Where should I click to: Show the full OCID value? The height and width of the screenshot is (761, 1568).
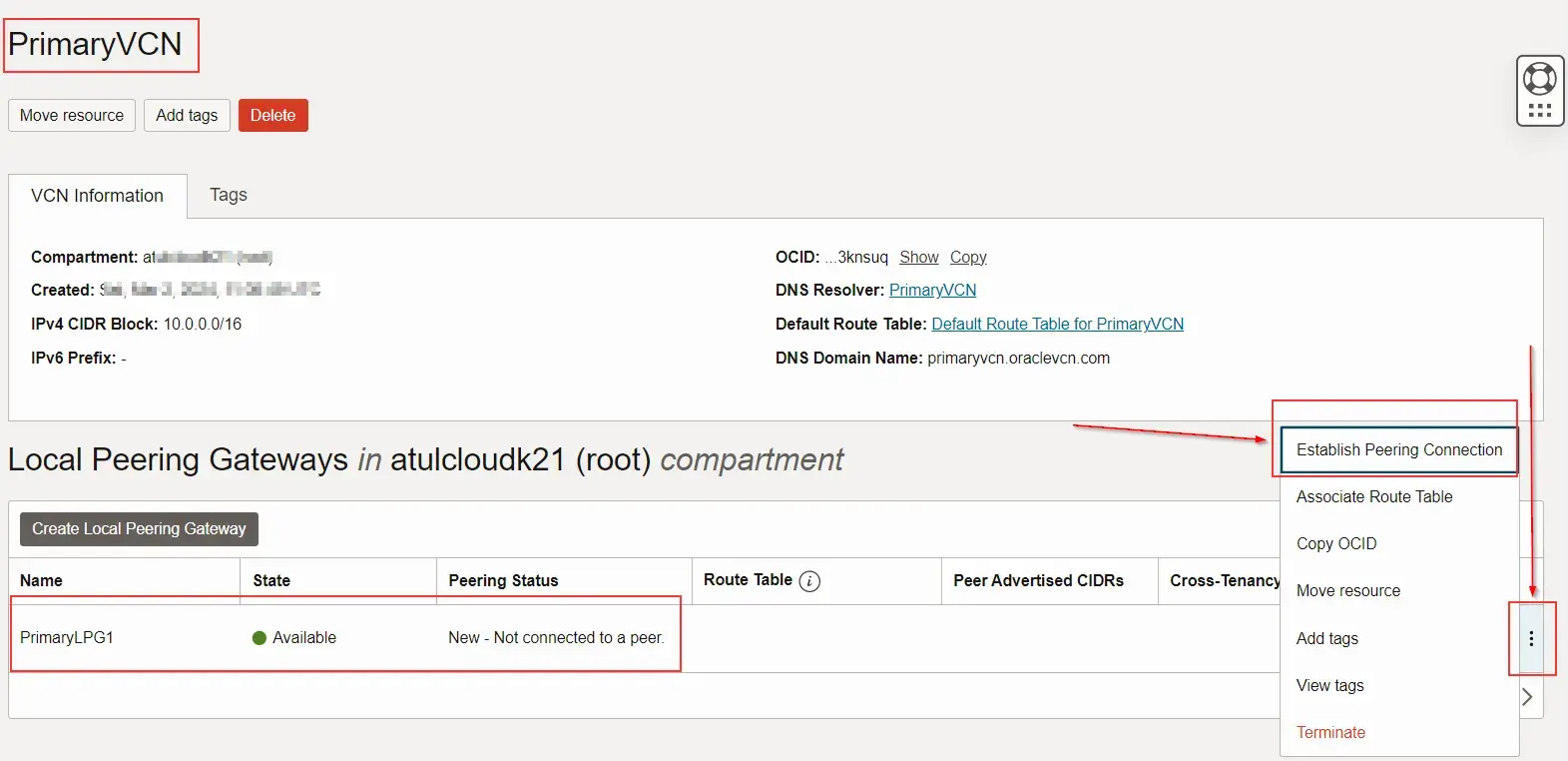918,258
